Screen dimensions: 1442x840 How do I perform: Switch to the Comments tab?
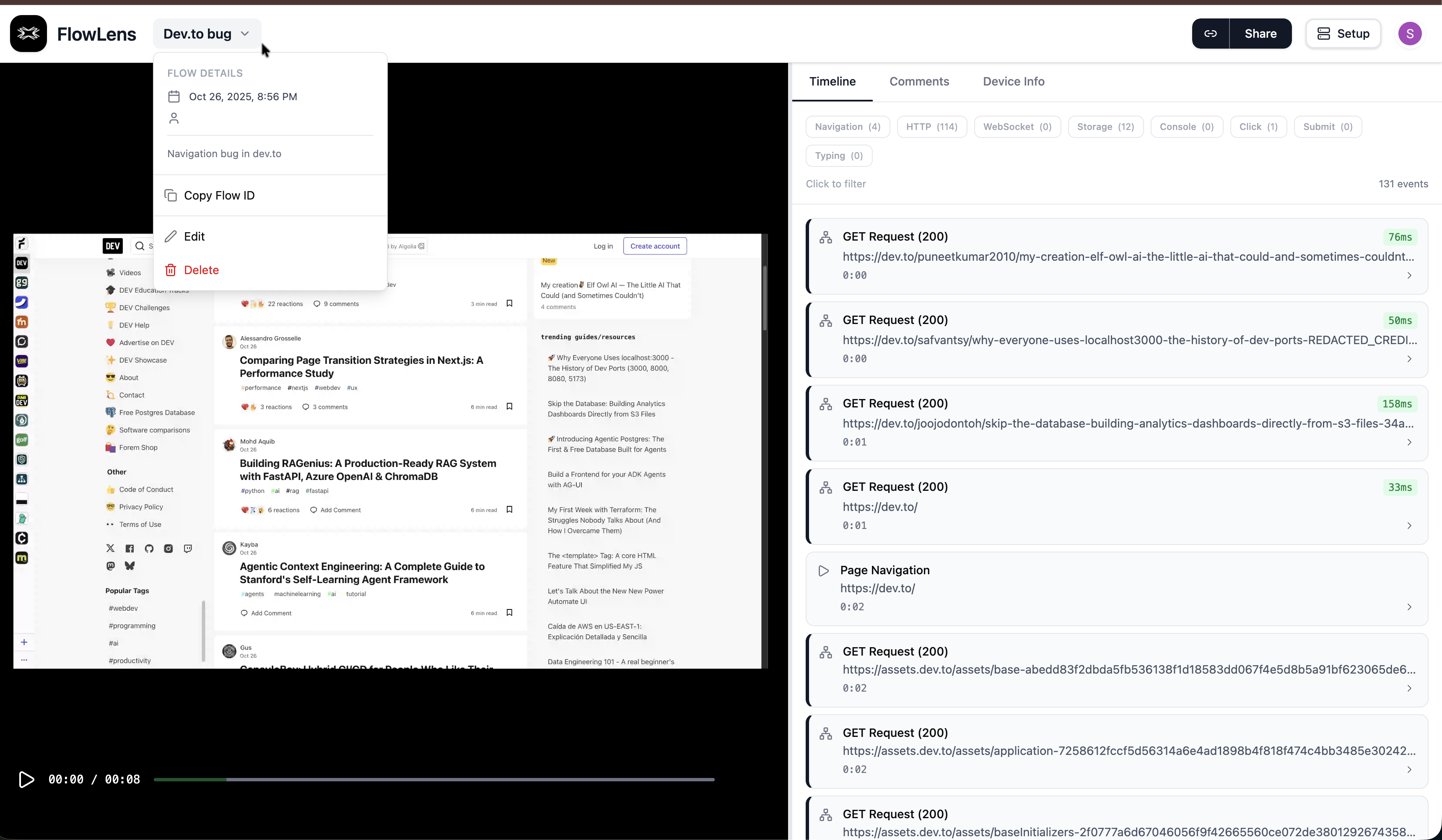(918, 81)
